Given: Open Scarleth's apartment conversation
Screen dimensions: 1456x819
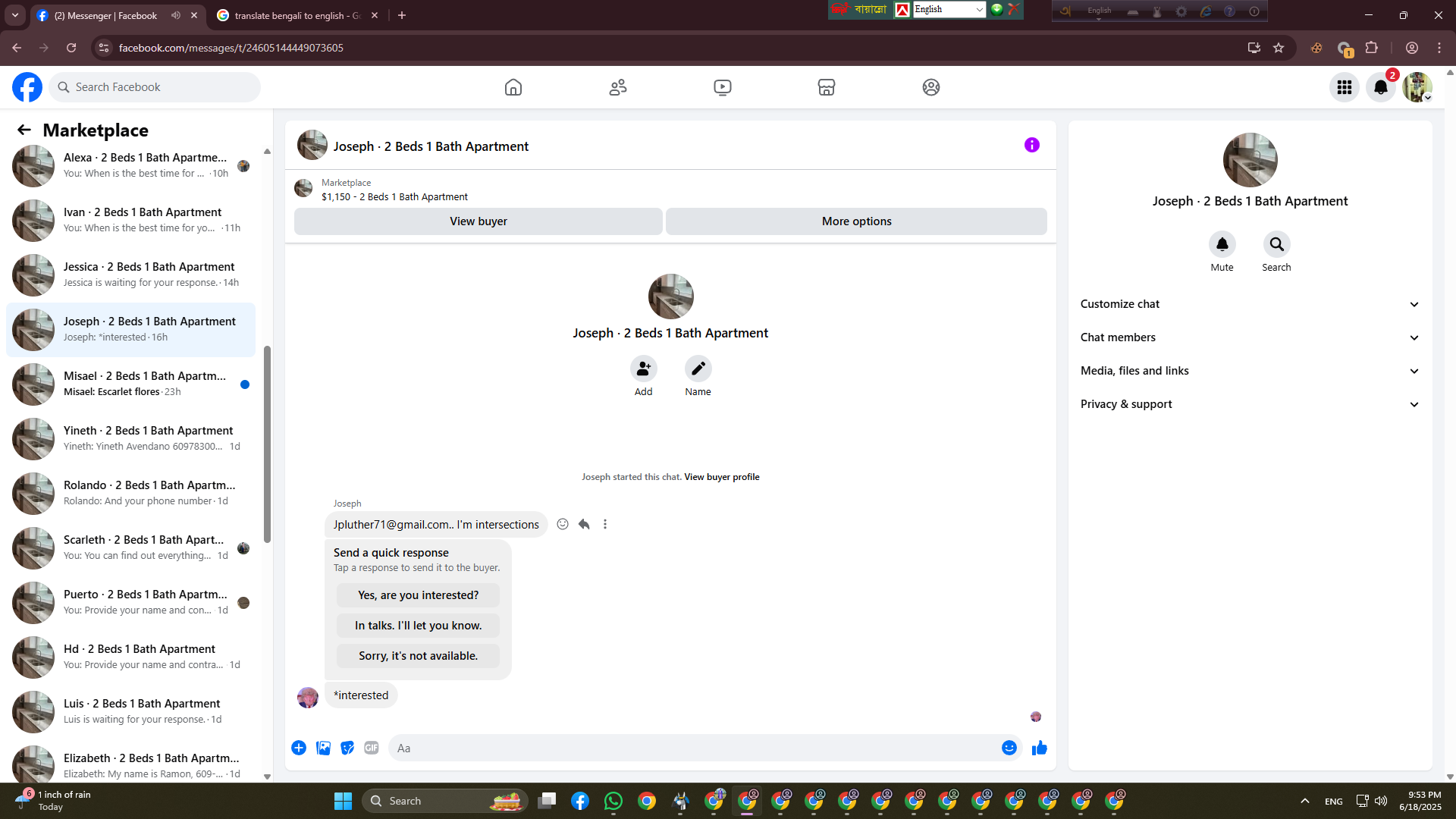Looking at the screenshot, I should pyautogui.click(x=130, y=548).
